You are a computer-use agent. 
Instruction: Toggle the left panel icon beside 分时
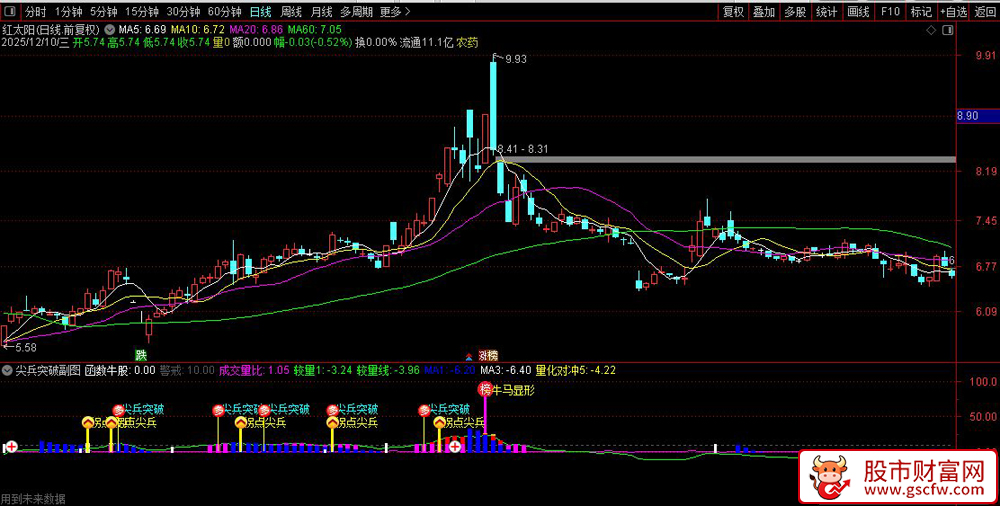click(x=10, y=11)
